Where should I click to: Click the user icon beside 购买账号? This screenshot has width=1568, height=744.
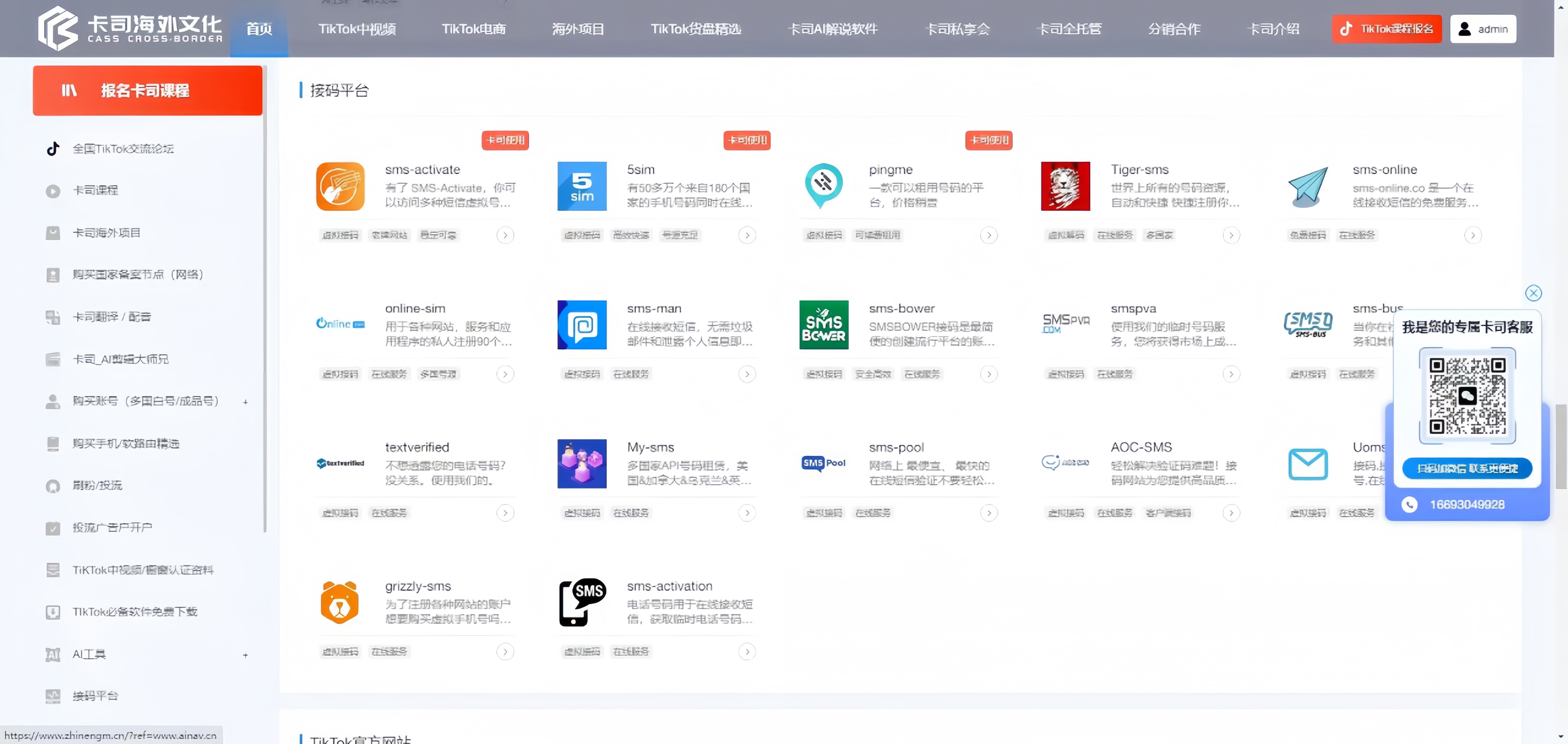click(x=53, y=401)
